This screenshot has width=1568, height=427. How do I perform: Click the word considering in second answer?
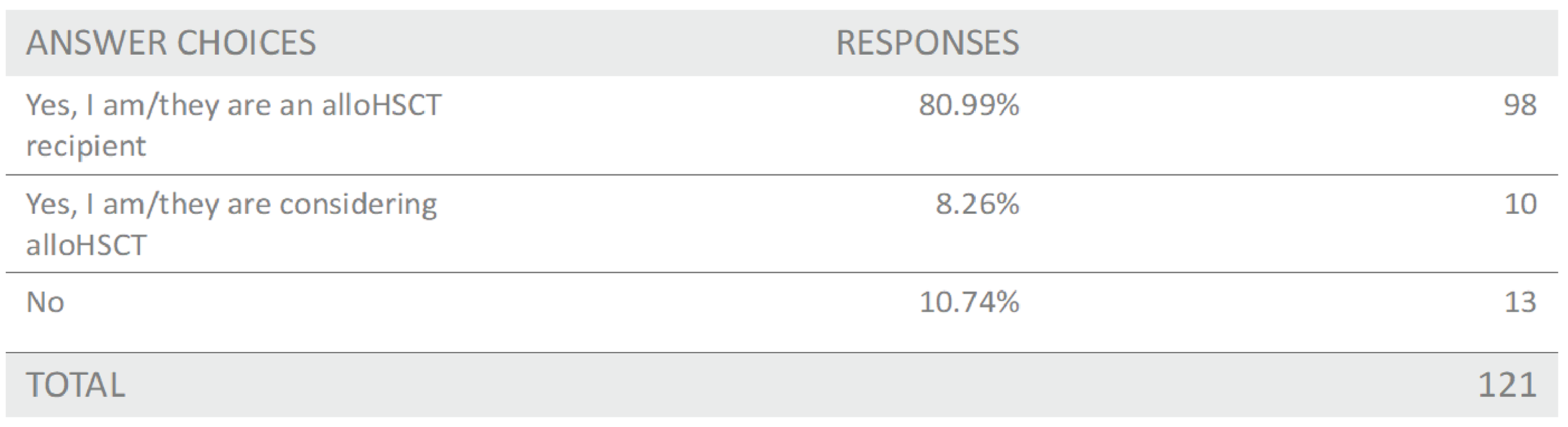[x=358, y=204]
